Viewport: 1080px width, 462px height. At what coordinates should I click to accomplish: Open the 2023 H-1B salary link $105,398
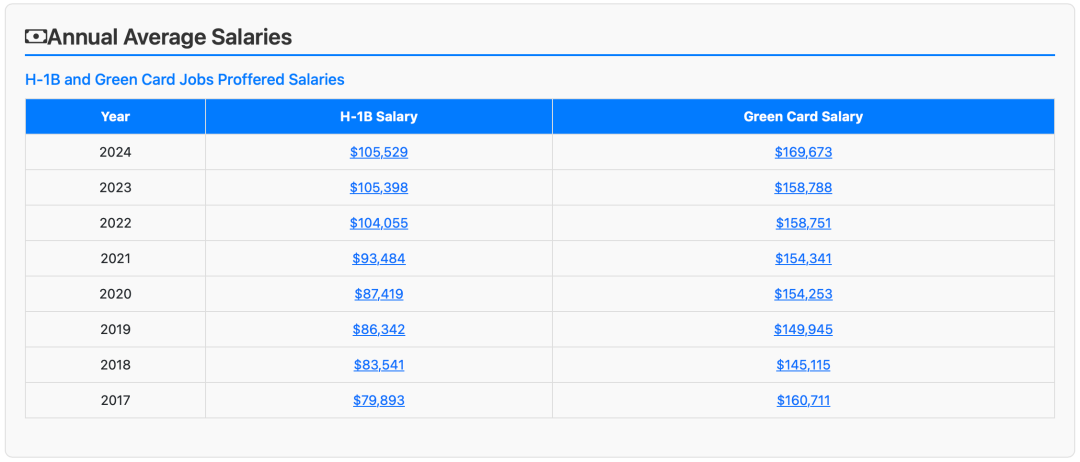tap(379, 188)
